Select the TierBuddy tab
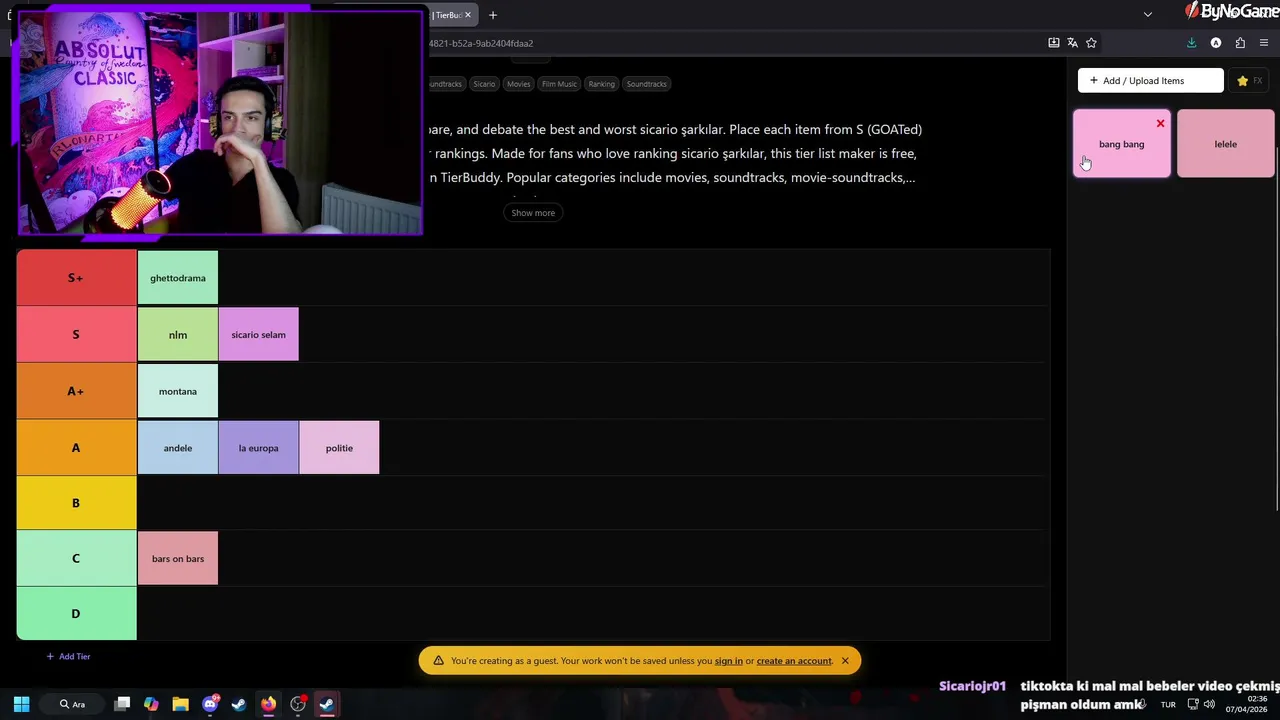 (447, 15)
